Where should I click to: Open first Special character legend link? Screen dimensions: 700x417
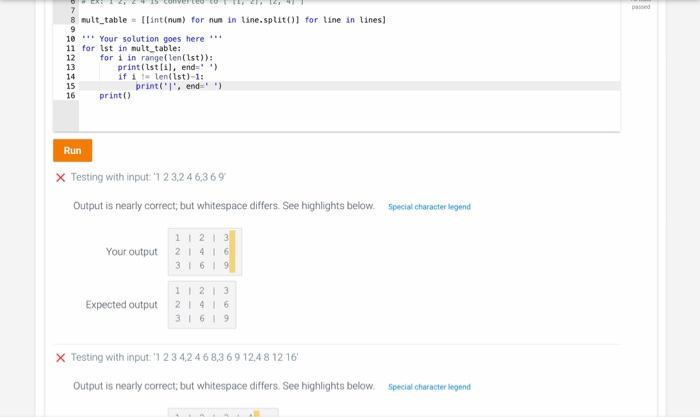coord(429,207)
